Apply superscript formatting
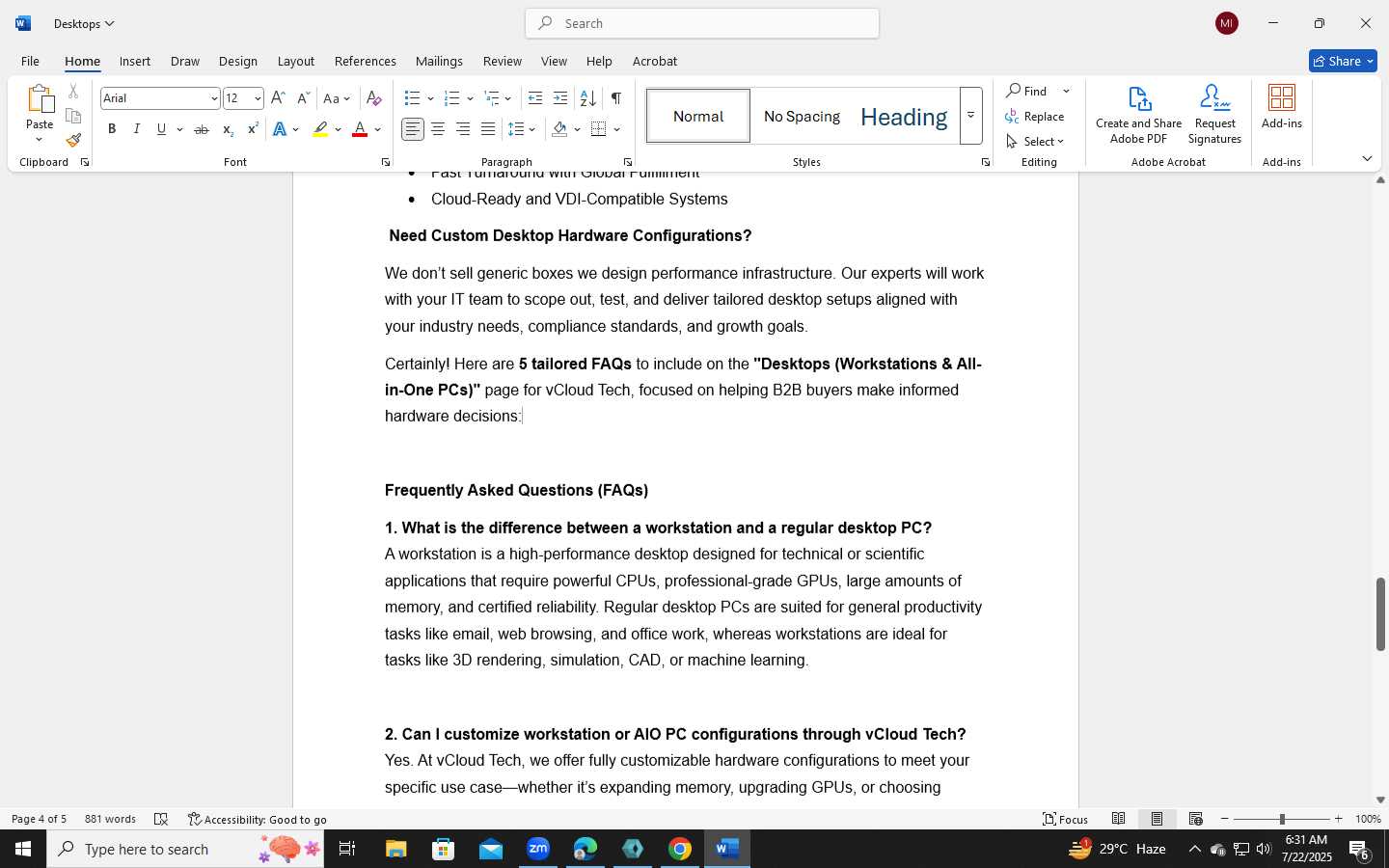1389x868 pixels. coord(253,129)
